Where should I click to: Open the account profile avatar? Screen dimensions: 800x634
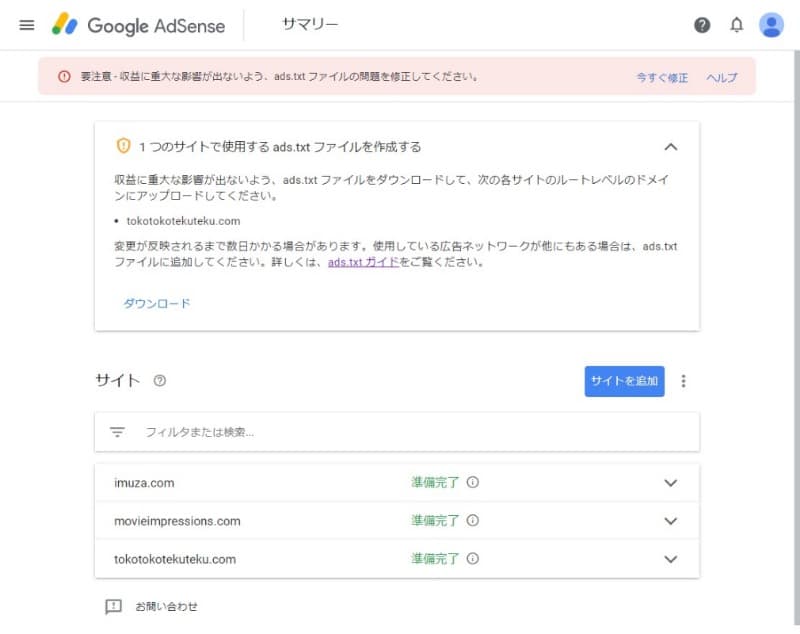pyautogui.click(x=771, y=25)
